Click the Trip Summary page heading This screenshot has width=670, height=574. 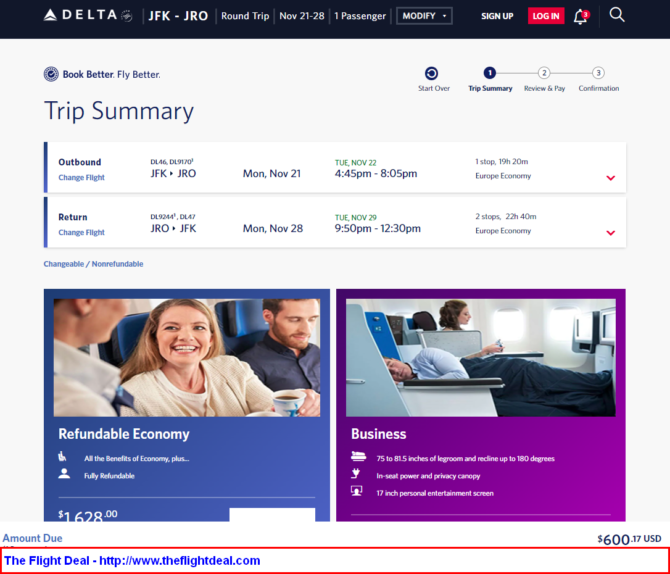[x=119, y=111]
